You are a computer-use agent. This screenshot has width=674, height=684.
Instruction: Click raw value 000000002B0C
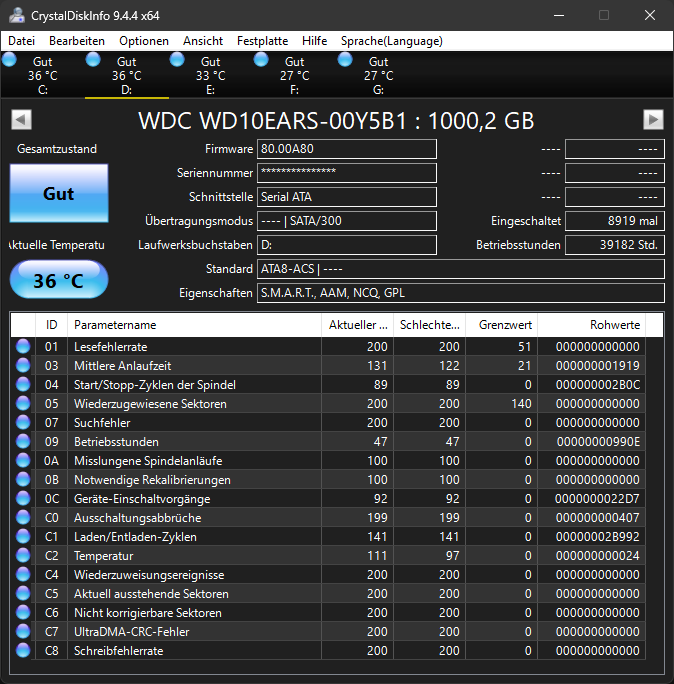coord(598,384)
